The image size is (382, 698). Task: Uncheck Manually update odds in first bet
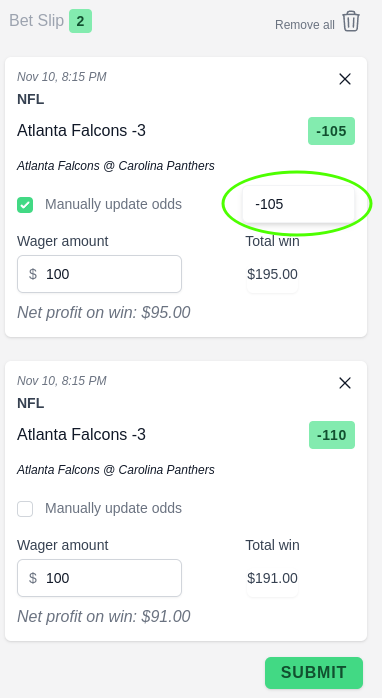pyautogui.click(x=25, y=205)
